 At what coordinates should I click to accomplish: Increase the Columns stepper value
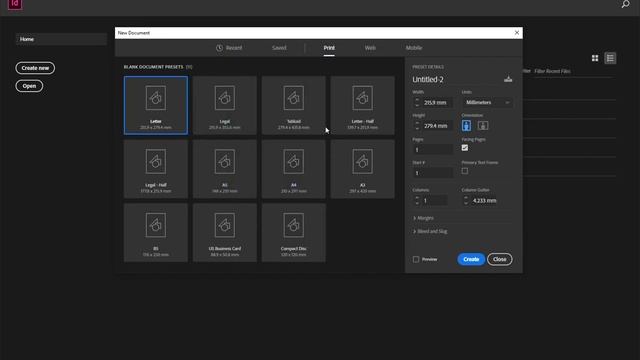[x=417, y=198]
